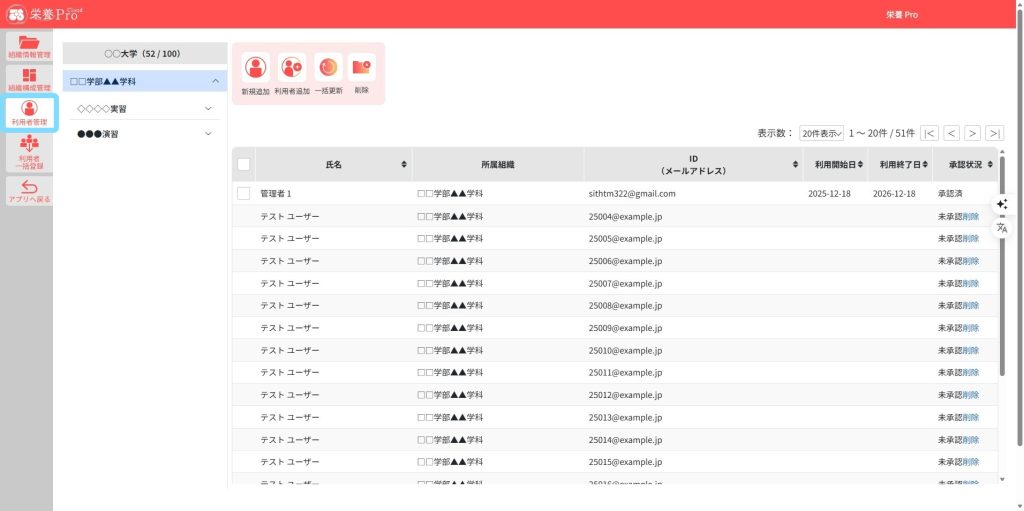Select ○○大学 (52 / 100) organization header
Screen dimensions: 1024x511
143,53
